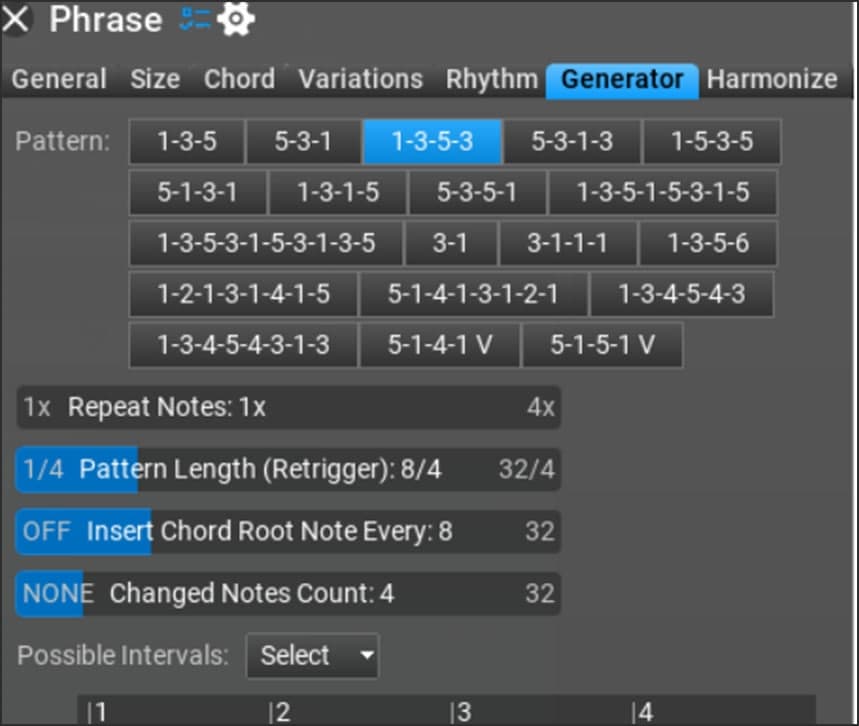Pick the 5-1-4-1 V pattern
Image resolution: width=859 pixels, height=726 pixels.
pyautogui.click(x=440, y=345)
